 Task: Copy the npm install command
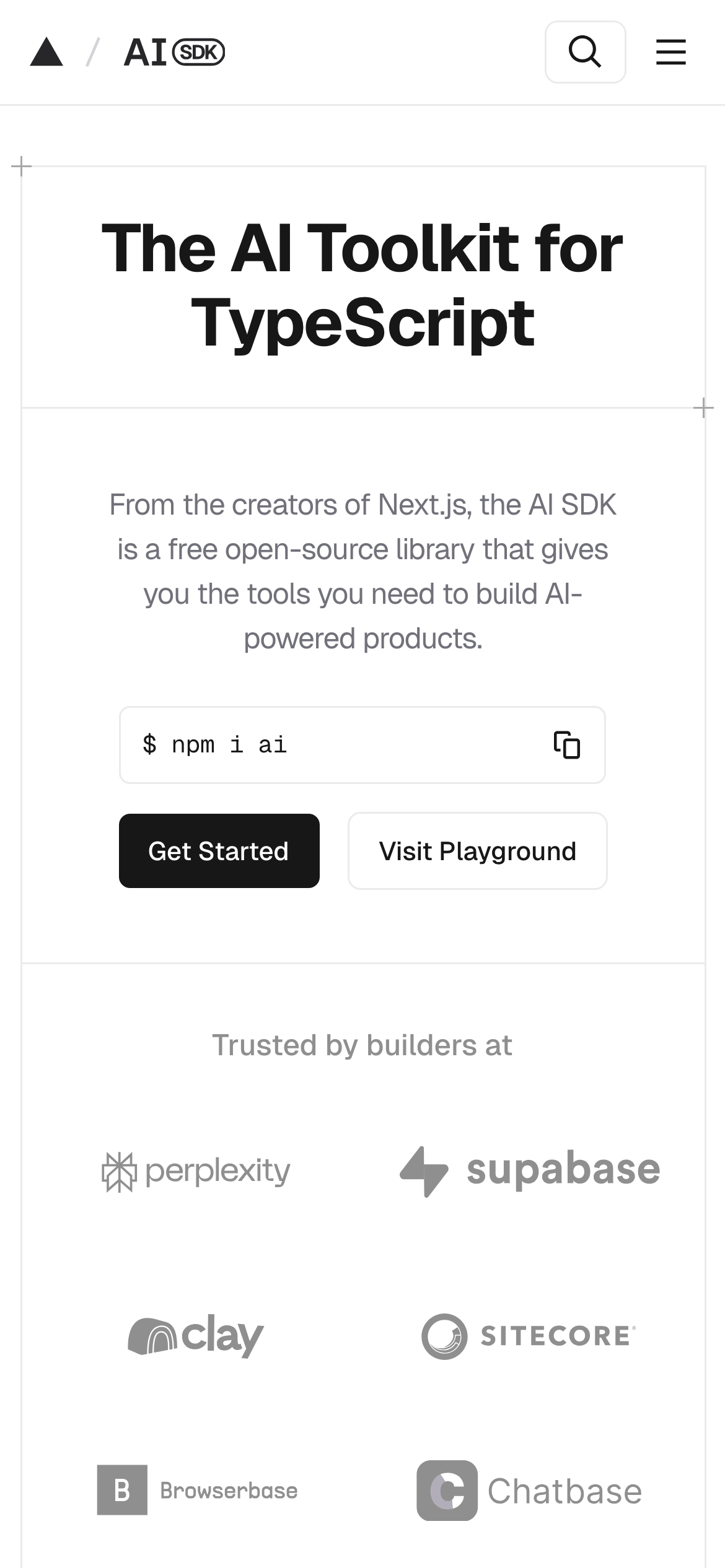pyautogui.click(x=566, y=745)
